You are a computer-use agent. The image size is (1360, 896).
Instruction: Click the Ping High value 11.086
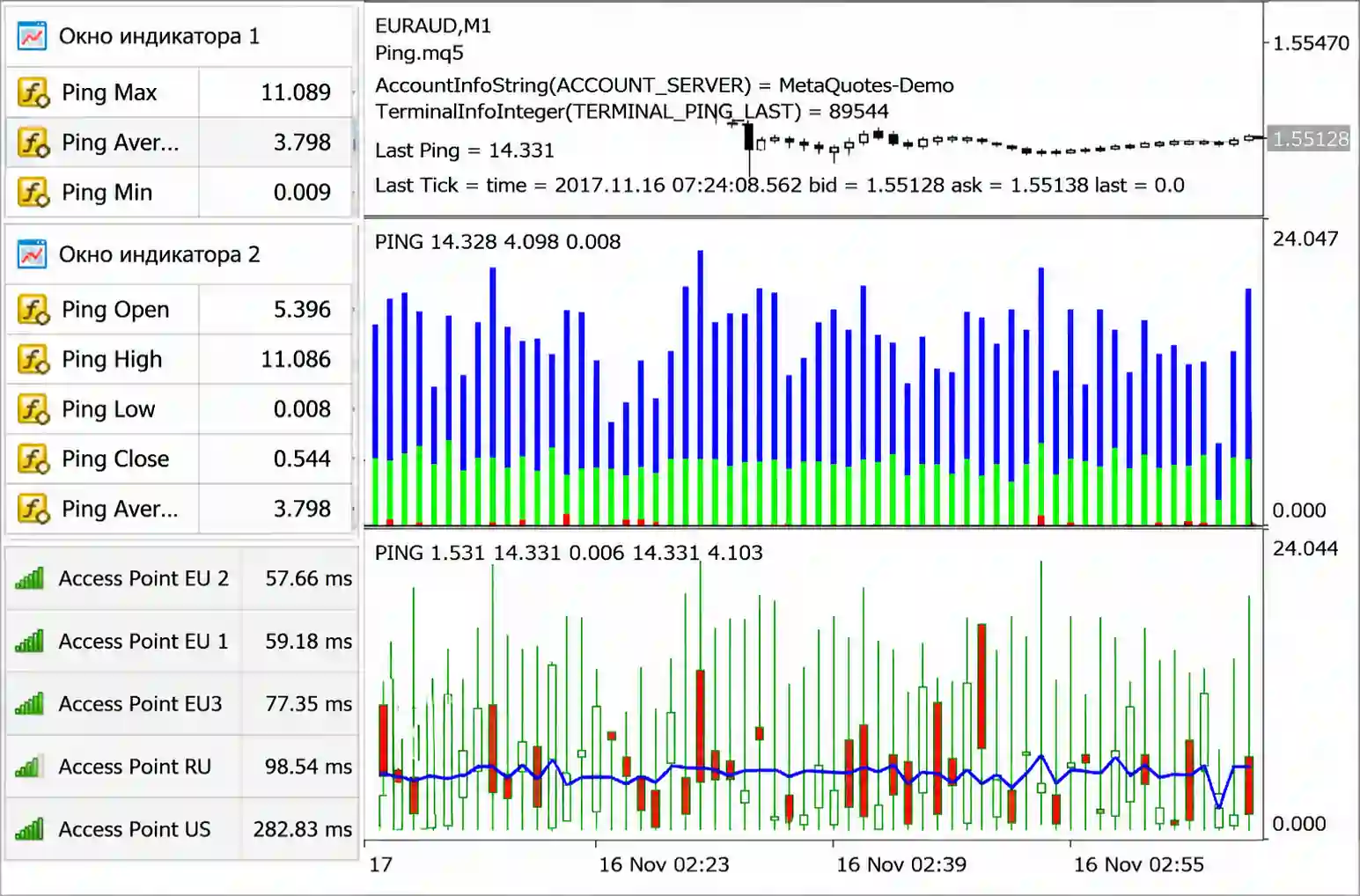(296, 359)
